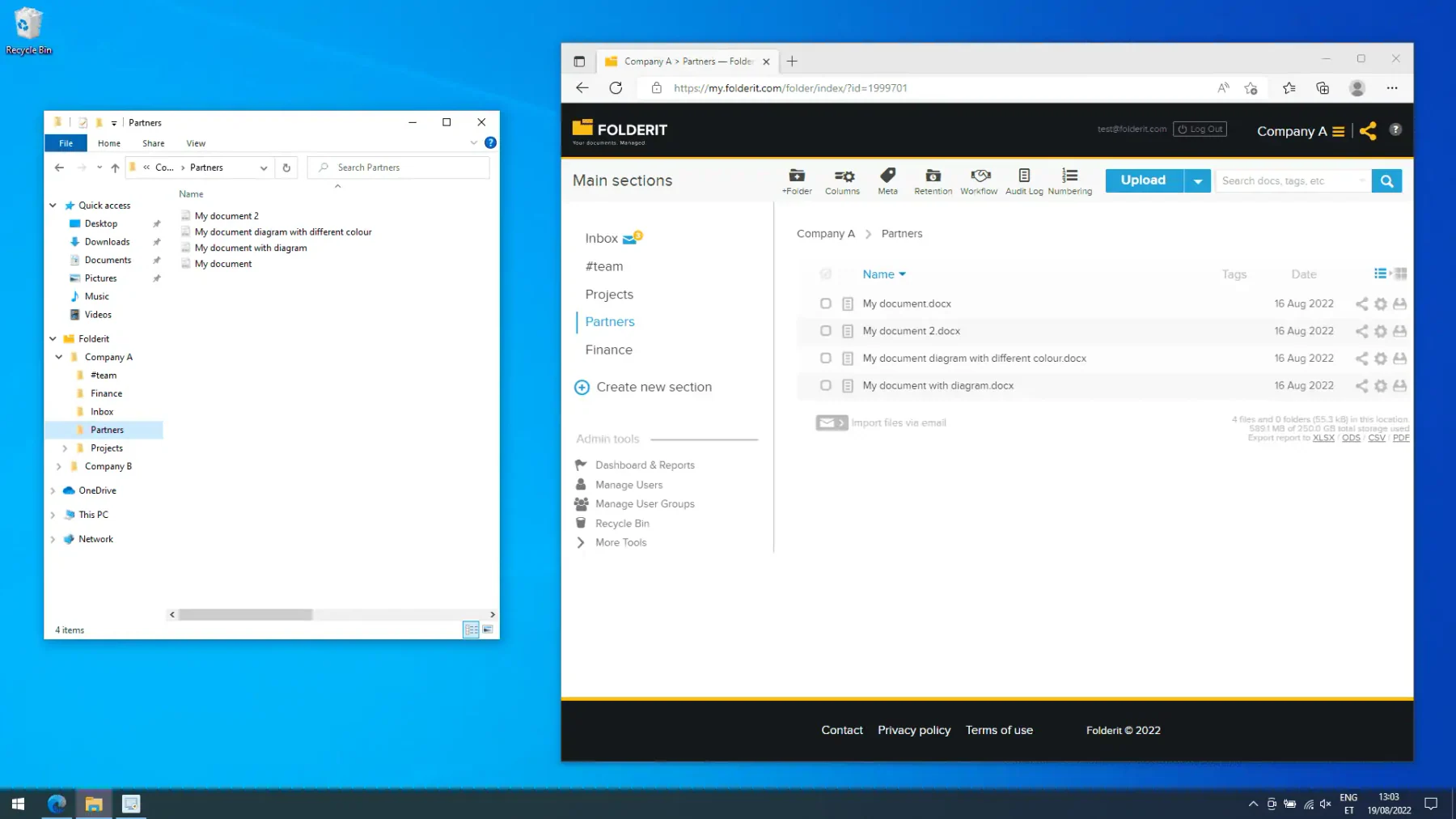Select the Finance section in sidebar
The height and width of the screenshot is (819, 1456).
pyautogui.click(x=608, y=350)
